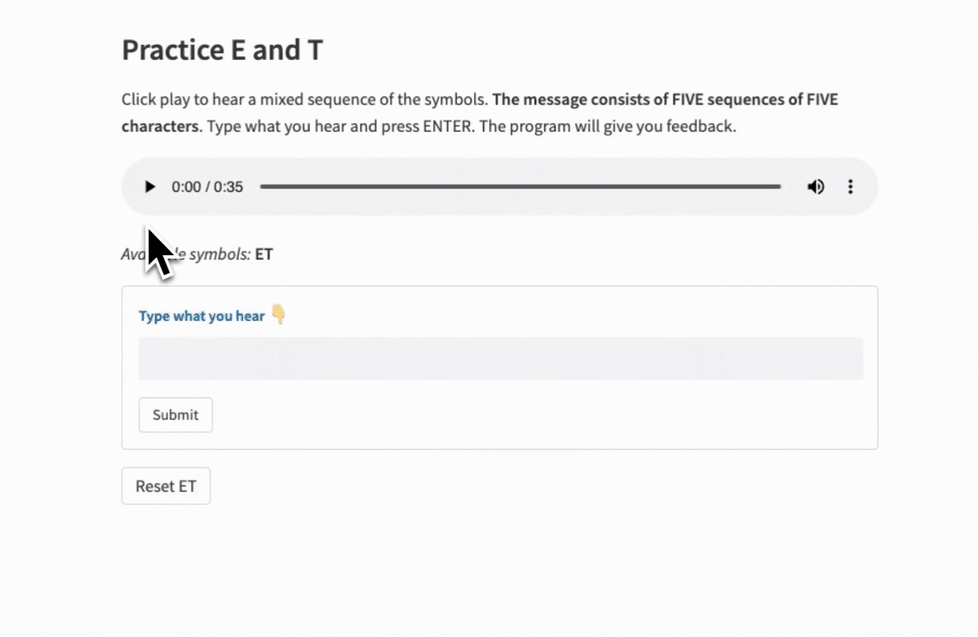Click the pointing-down hand emoji icon
Screen dimensions: 978x637
(278, 315)
